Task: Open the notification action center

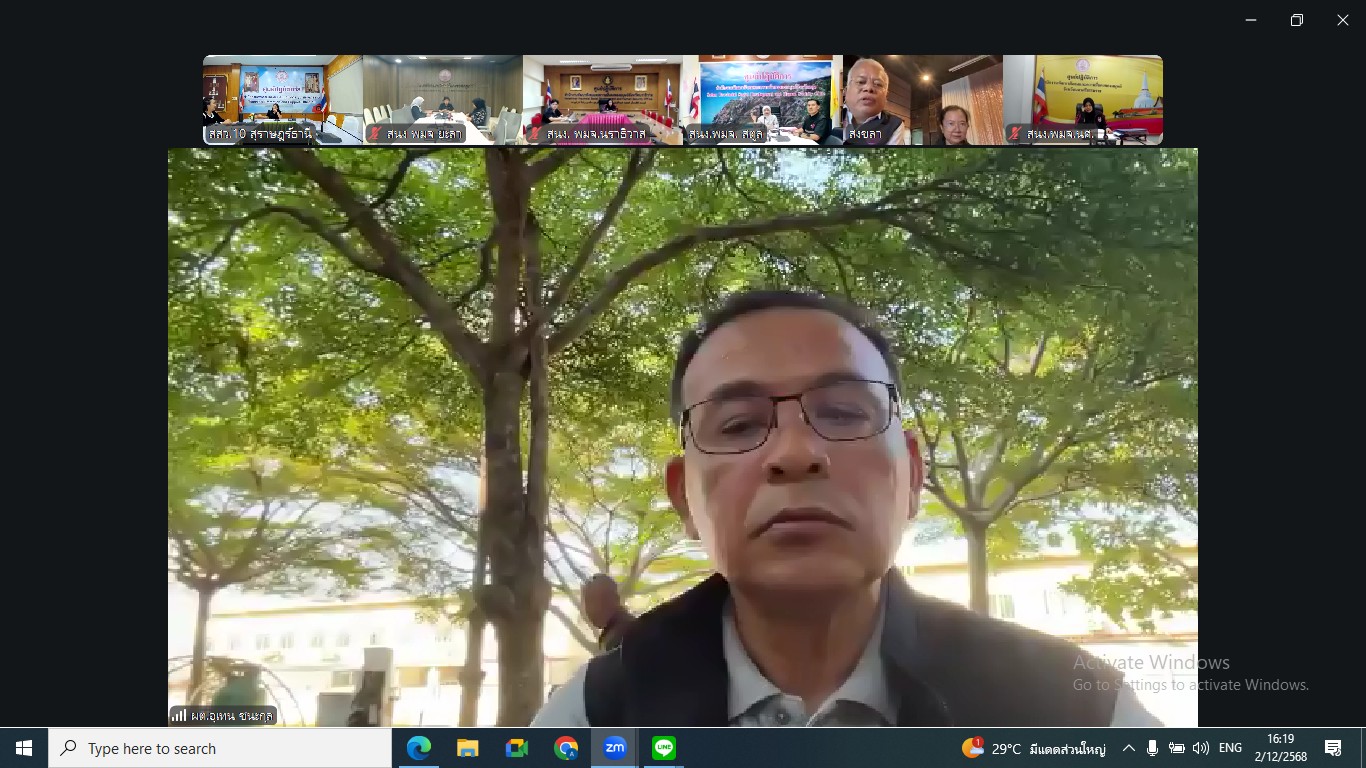Action: tap(1333, 748)
